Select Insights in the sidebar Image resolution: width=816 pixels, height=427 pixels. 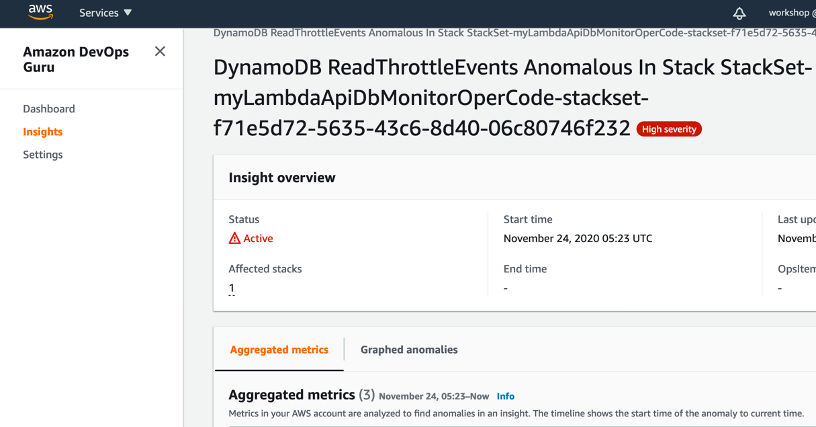[43, 132]
